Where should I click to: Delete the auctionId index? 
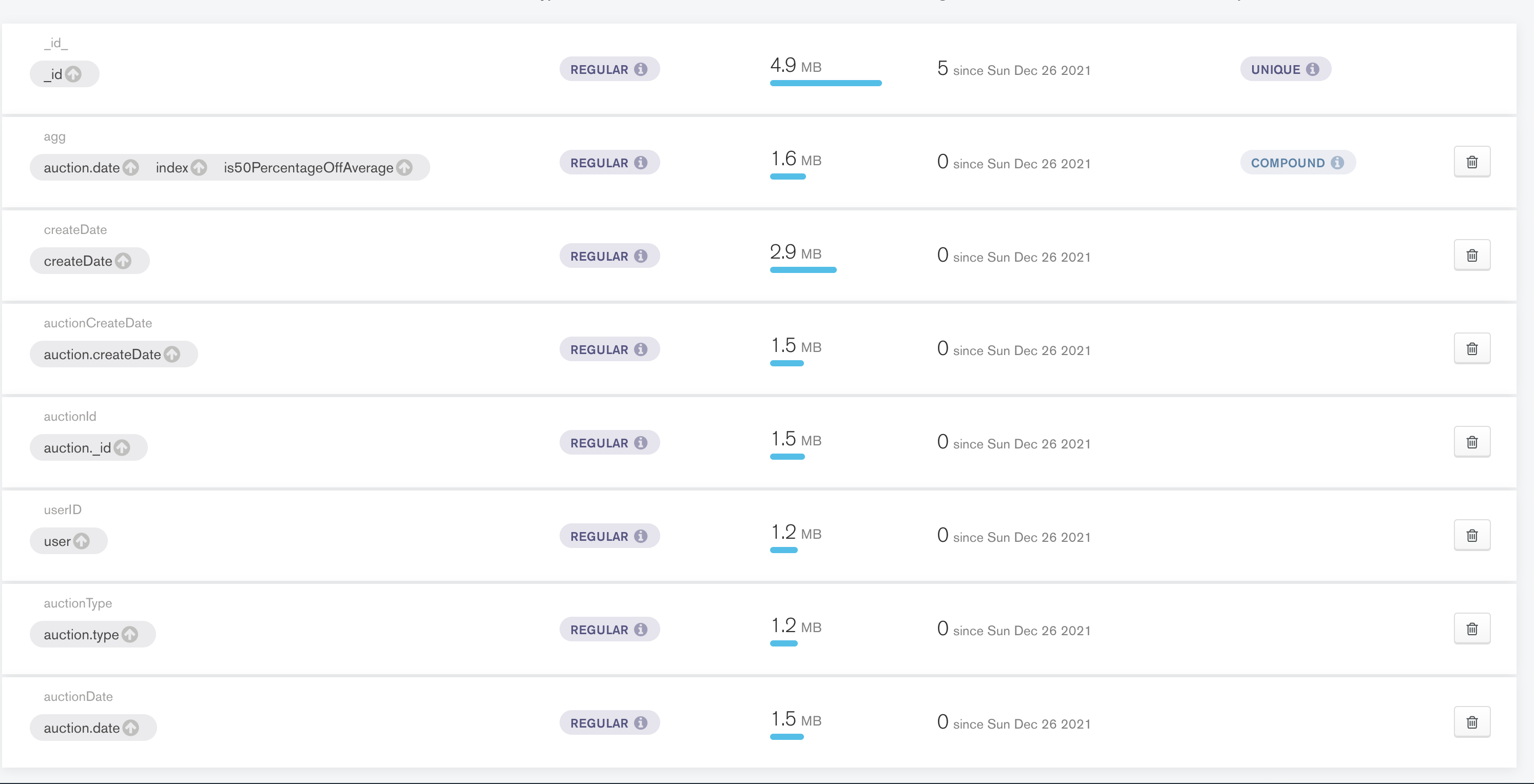point(1471,442)
